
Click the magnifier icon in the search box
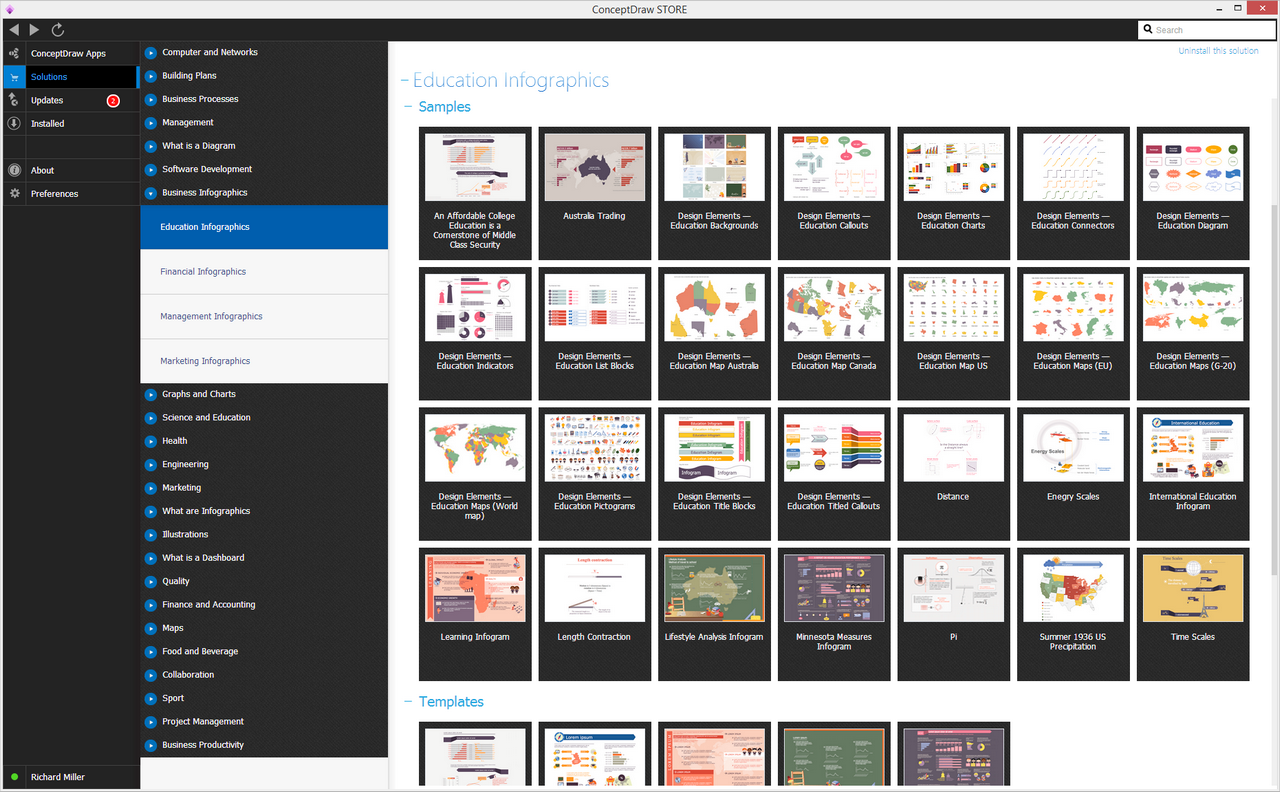pos(1148,30)
